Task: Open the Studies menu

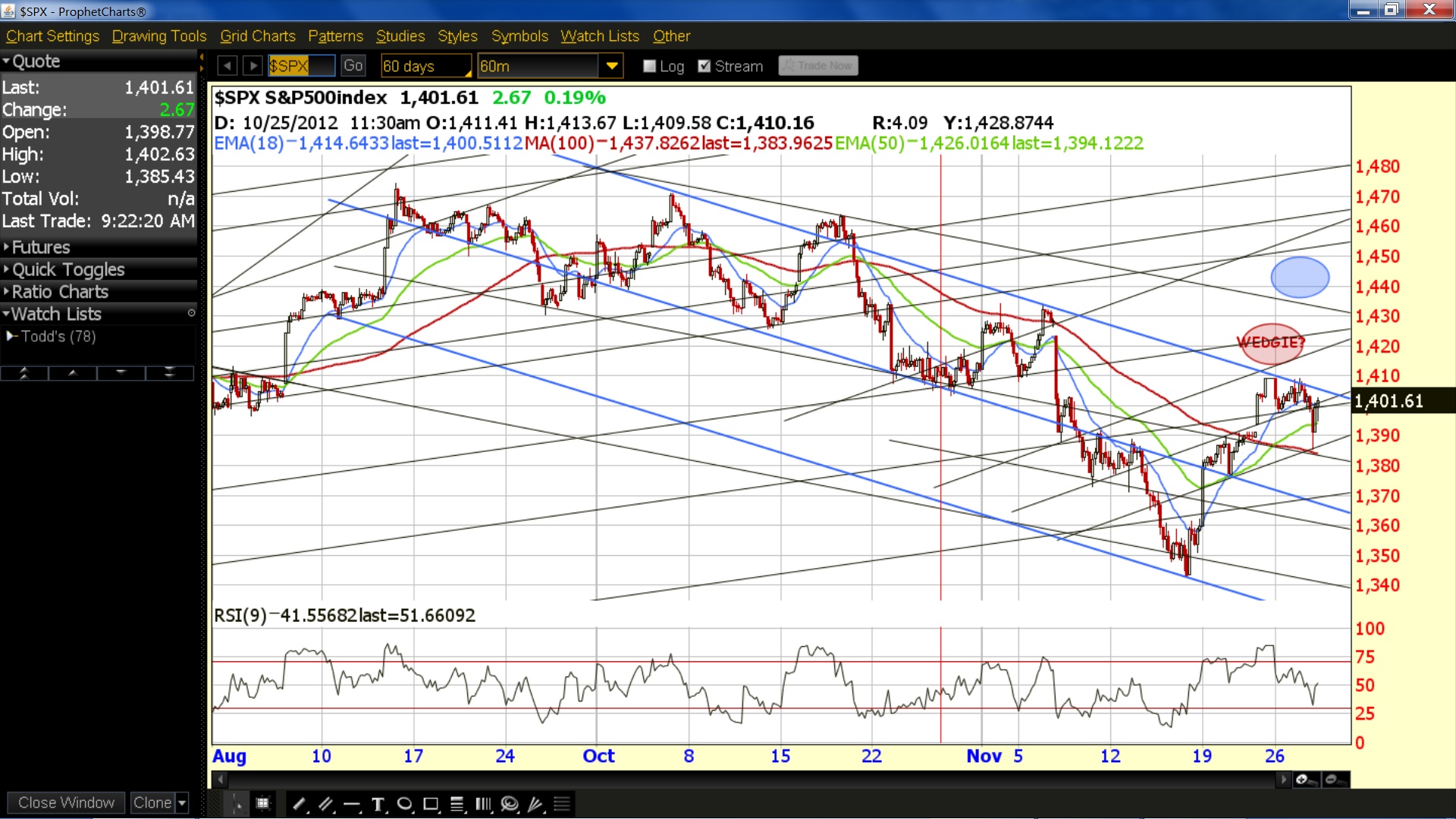Action: (x=400, y=36)
